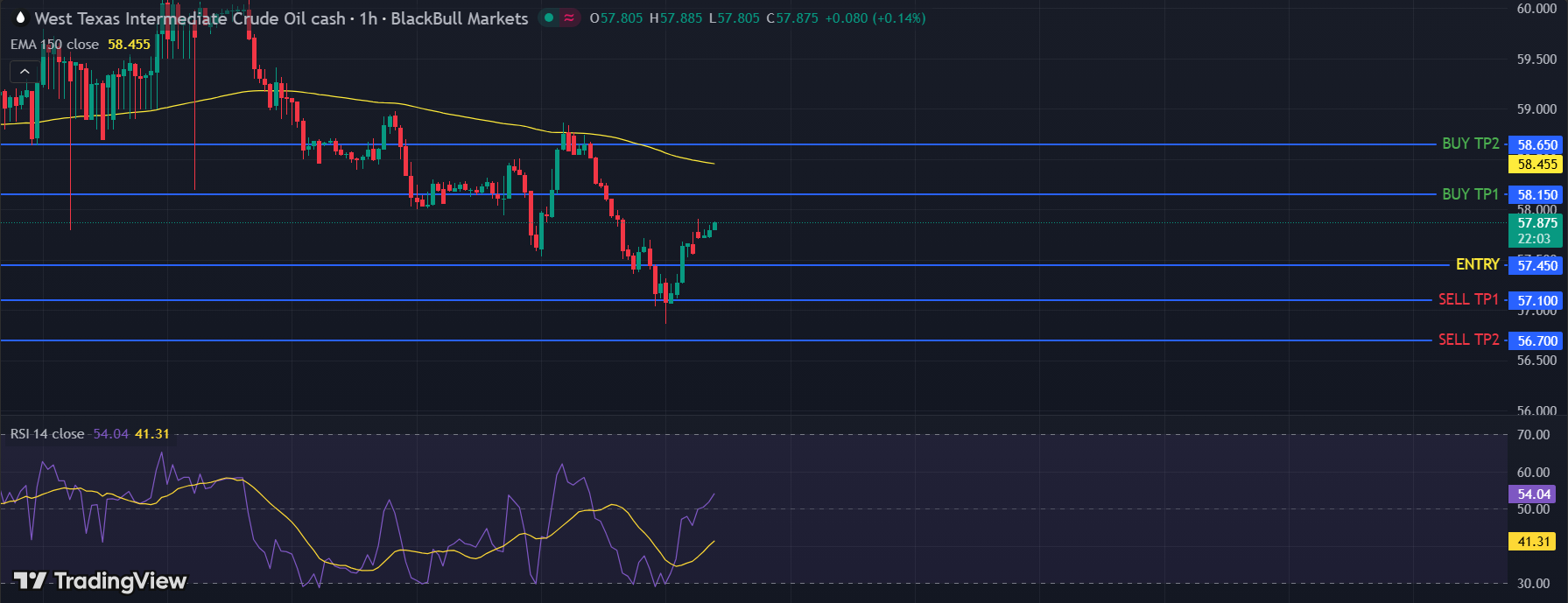Click the BUY TP2 line label

click(x=1470, y=144)
